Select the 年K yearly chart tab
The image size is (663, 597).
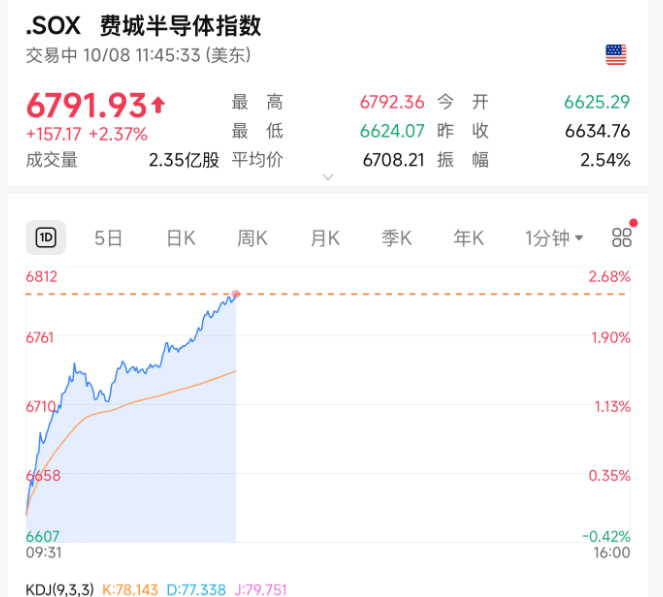point(468,238)
